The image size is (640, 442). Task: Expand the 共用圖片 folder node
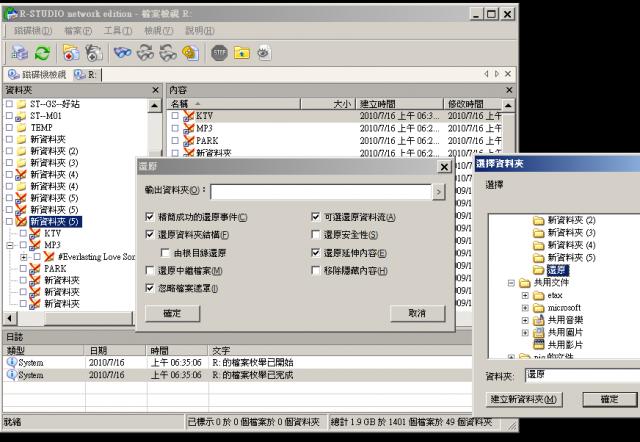pos(525,333)
